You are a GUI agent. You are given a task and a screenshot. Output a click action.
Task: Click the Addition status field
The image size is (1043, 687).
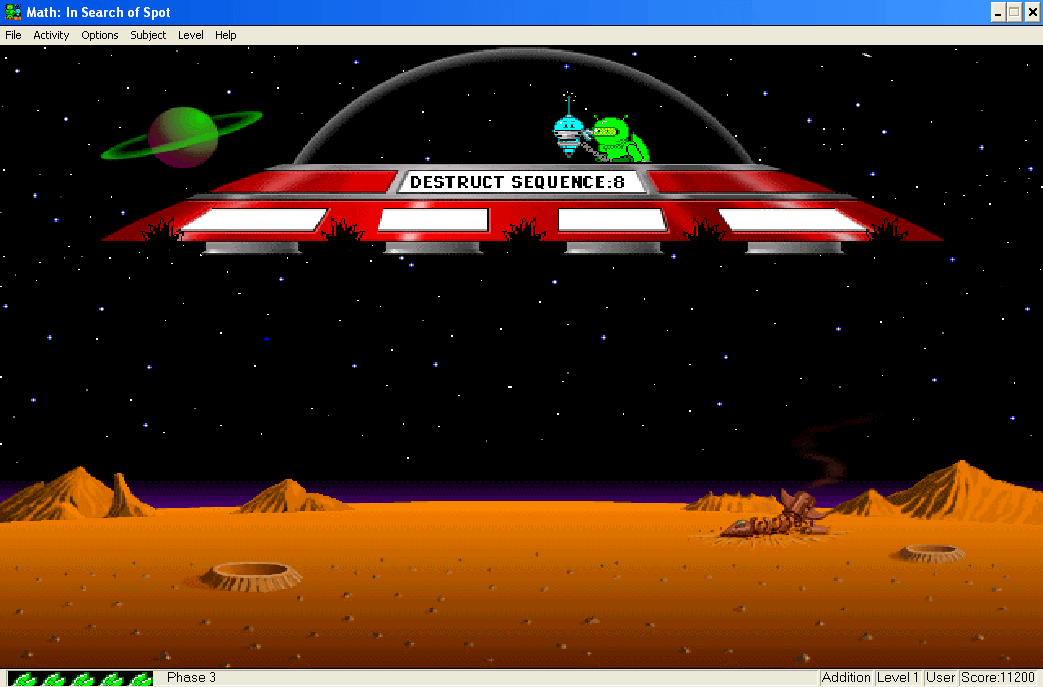coord(845,678)
